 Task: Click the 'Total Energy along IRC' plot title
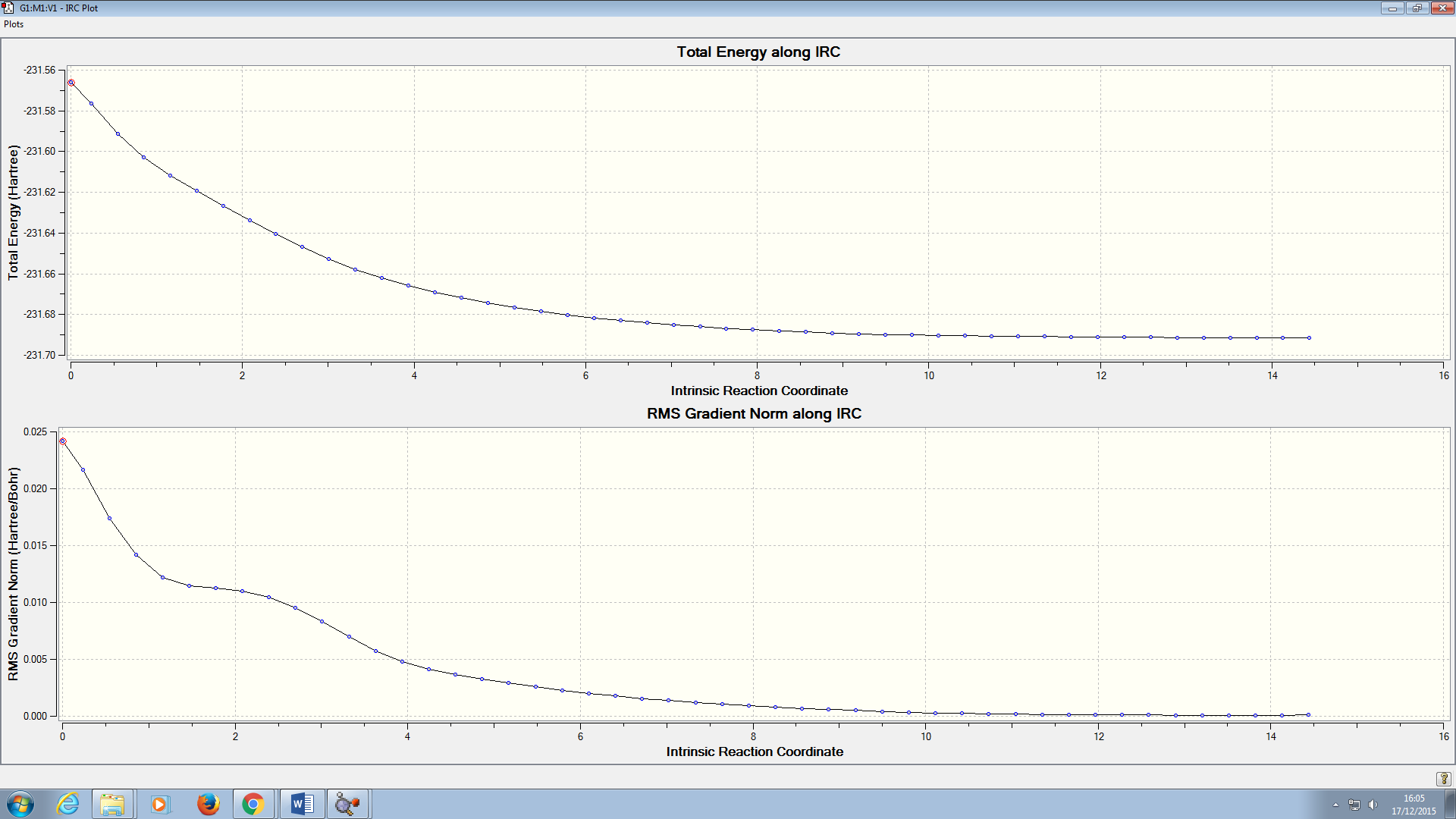pyautogui.click(x=758, y=52)
